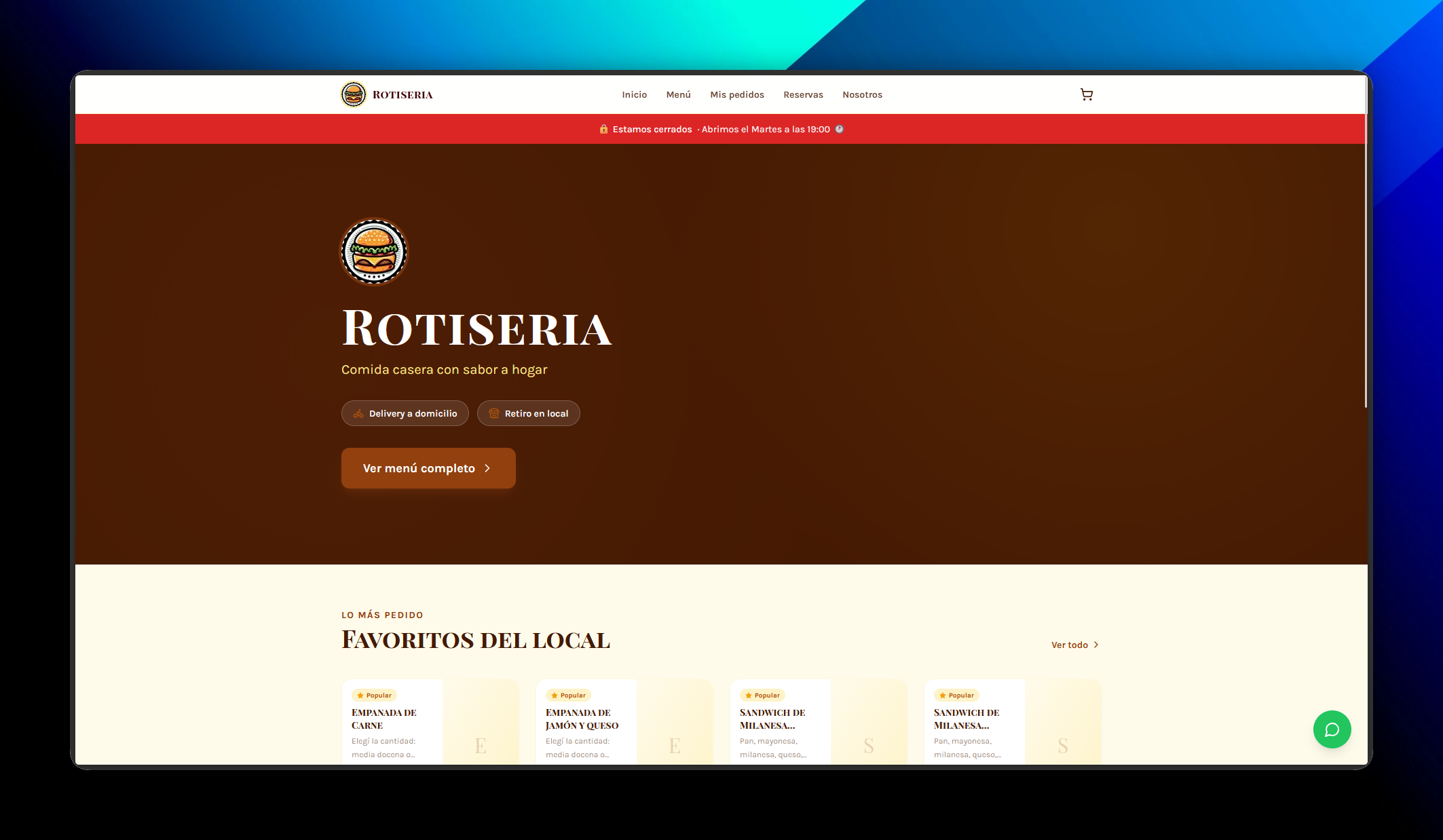
Task: Open the Empanada de Carne card
Action: tap(430, 722)
